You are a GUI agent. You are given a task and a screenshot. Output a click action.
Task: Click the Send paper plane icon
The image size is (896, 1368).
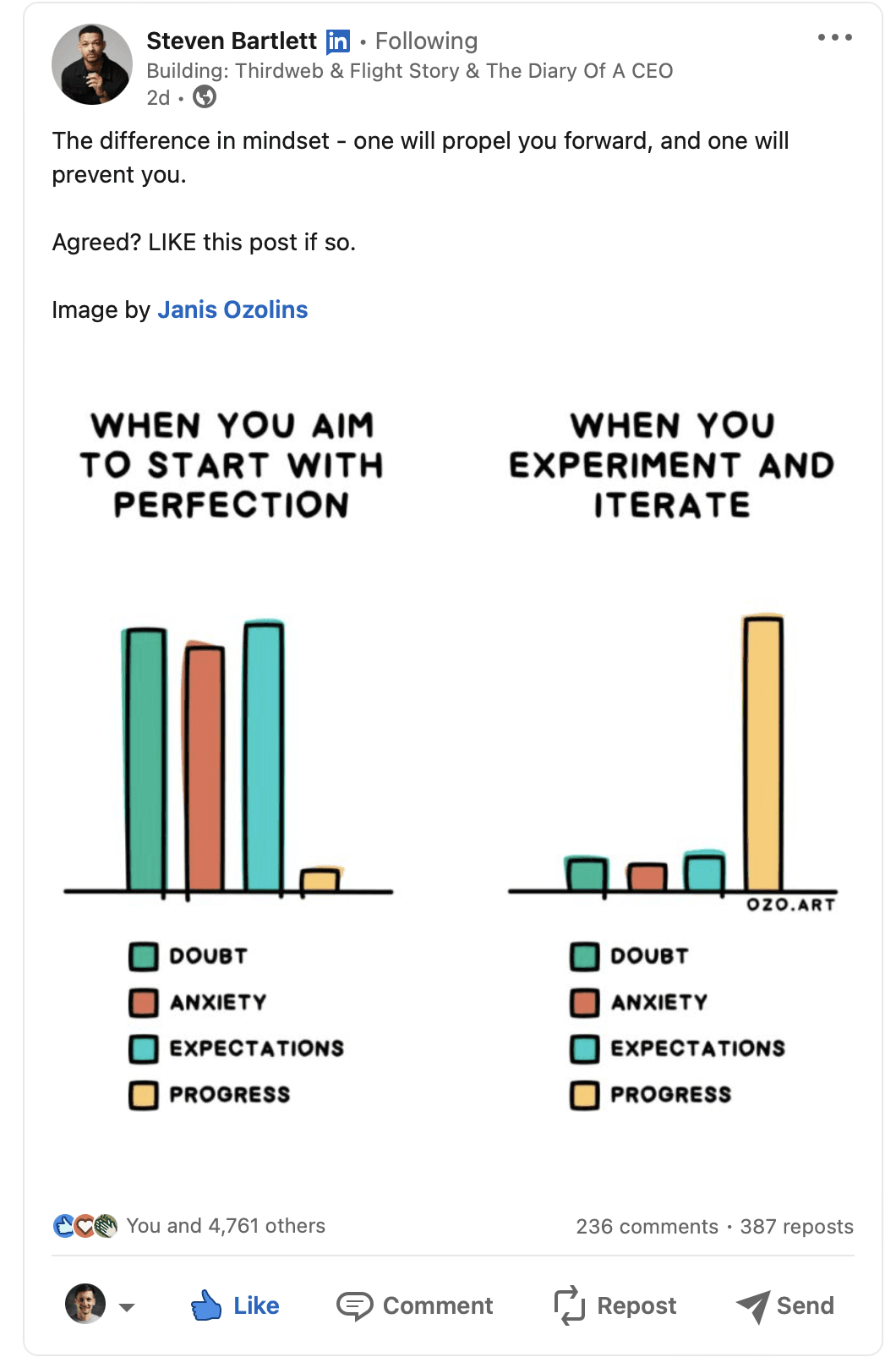point(752,1306)
